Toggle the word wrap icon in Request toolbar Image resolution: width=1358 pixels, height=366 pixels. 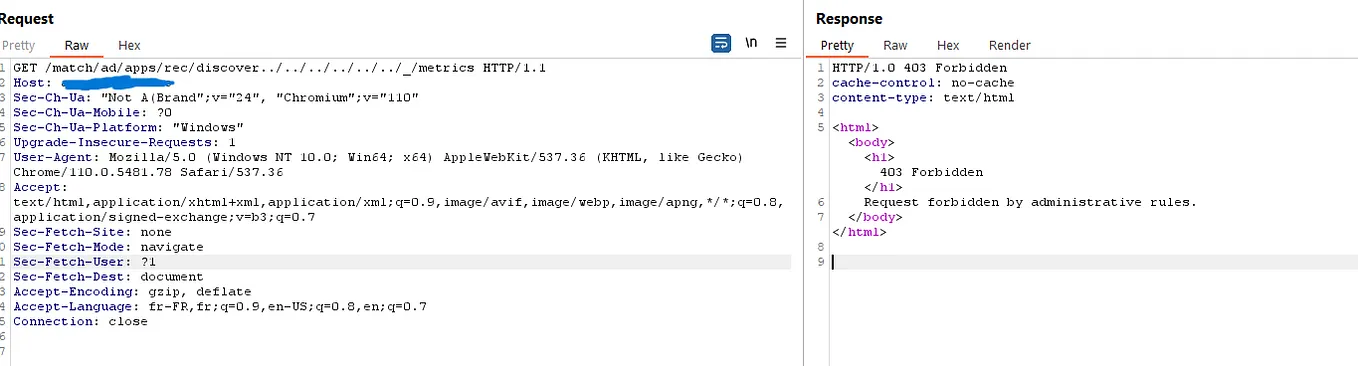tap(720, 44)
